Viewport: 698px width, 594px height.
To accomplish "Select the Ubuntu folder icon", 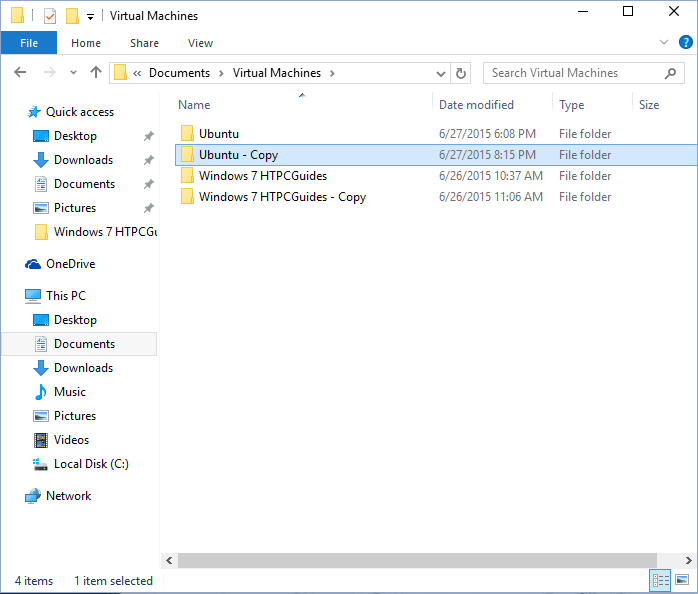I will pyautogui.click(x=187, y=133).
